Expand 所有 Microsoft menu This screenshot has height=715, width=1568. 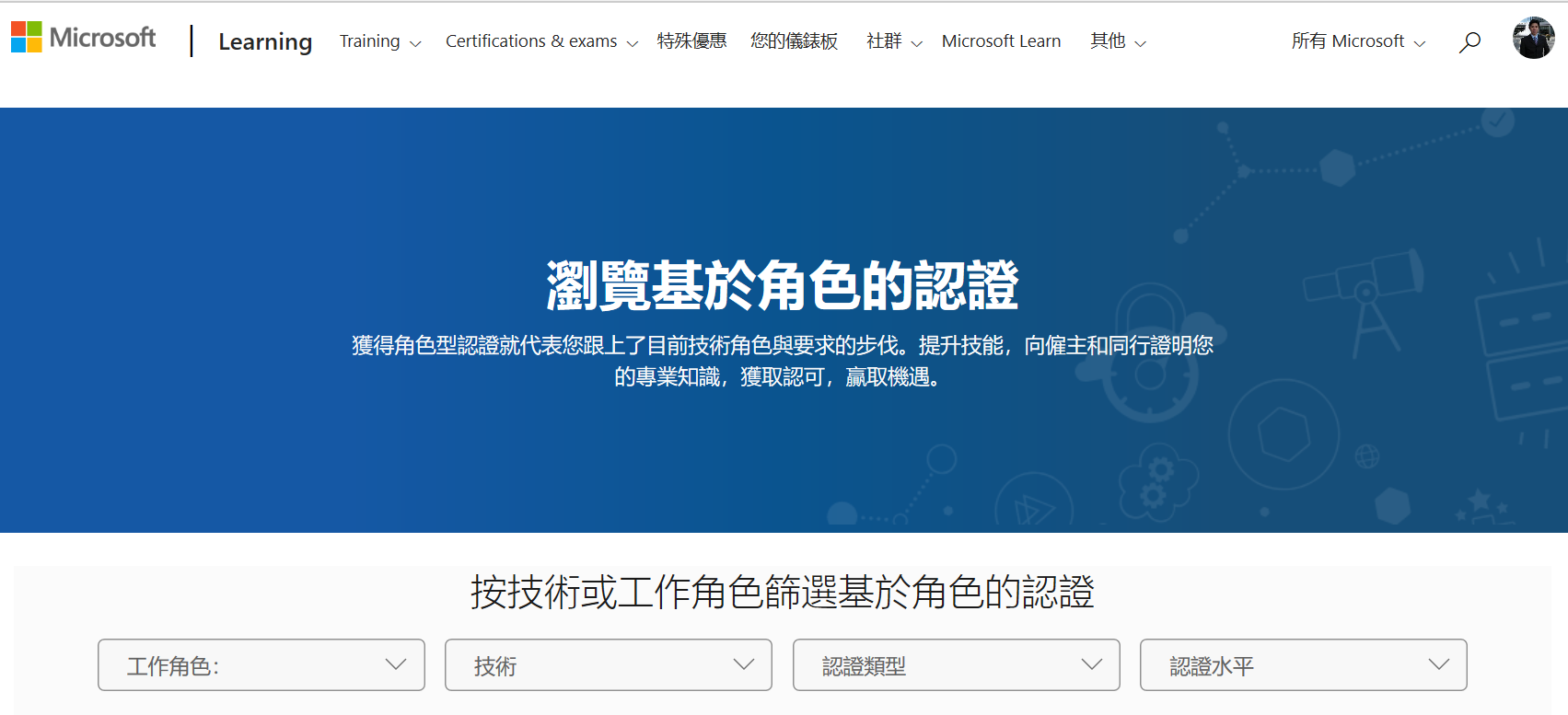1358,41
